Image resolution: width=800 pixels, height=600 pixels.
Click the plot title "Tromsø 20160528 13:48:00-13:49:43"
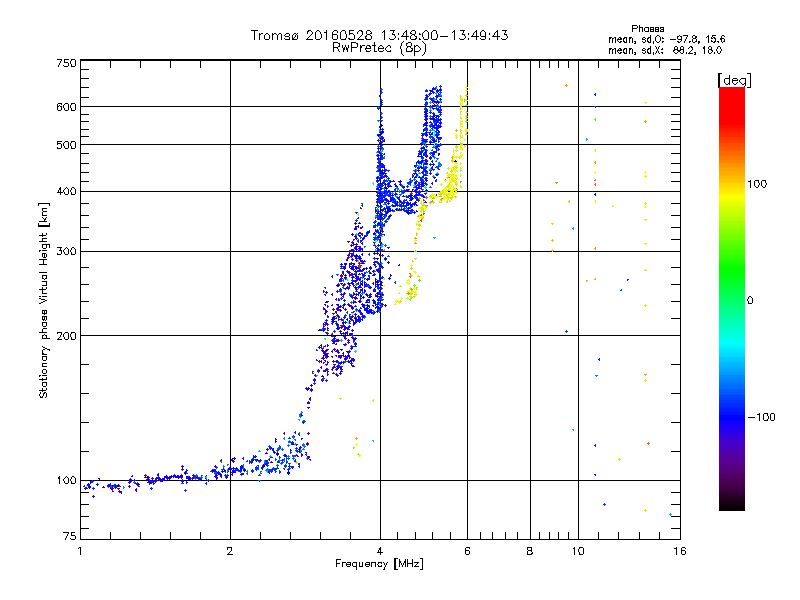click(x=380, y=35)
